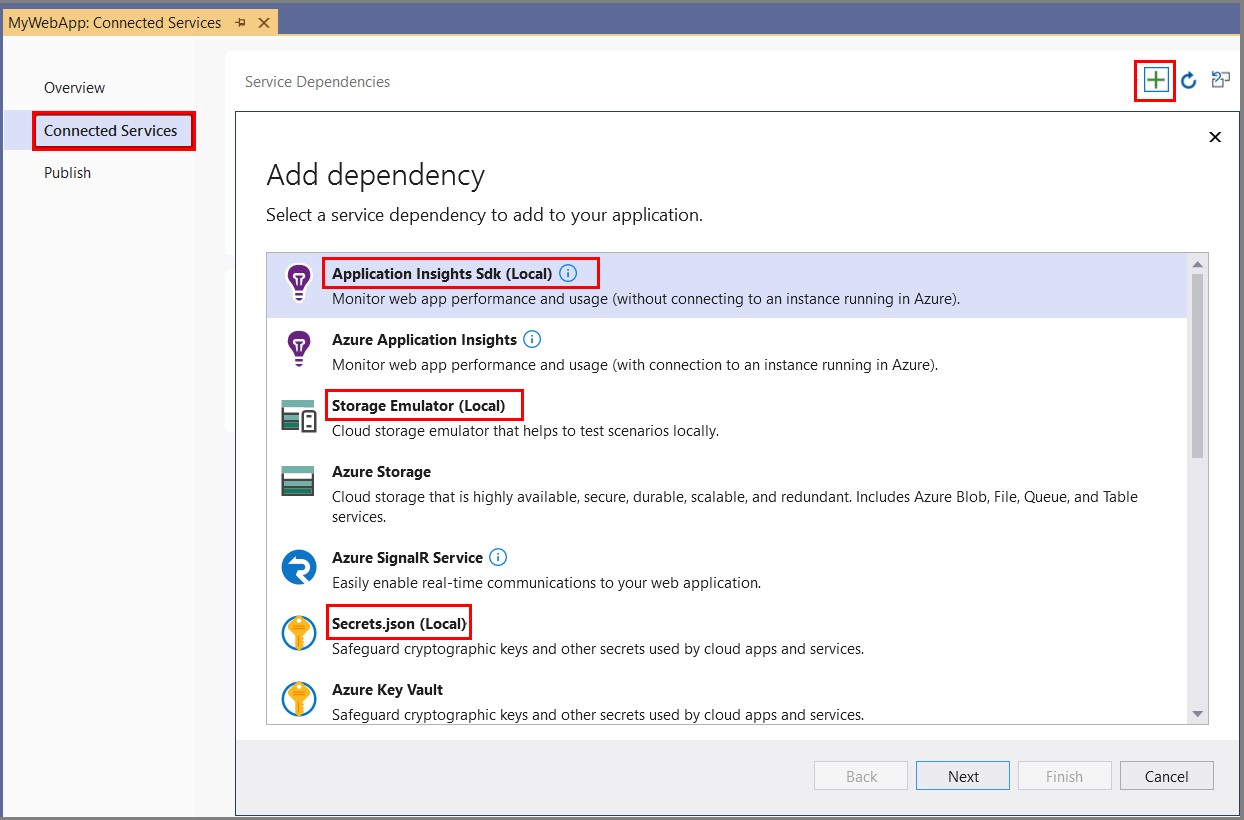The height and width of the screenshot is (820, 1244).
Task: Select Secrets.json (Local) dependency
Action: [x=727, y=635]
